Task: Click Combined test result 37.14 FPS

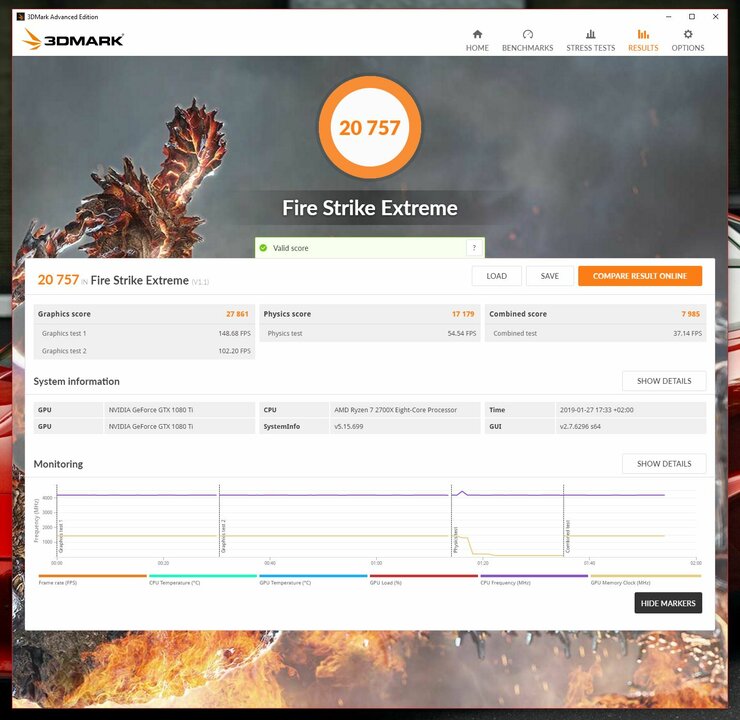Action: (x=688, y=333)
